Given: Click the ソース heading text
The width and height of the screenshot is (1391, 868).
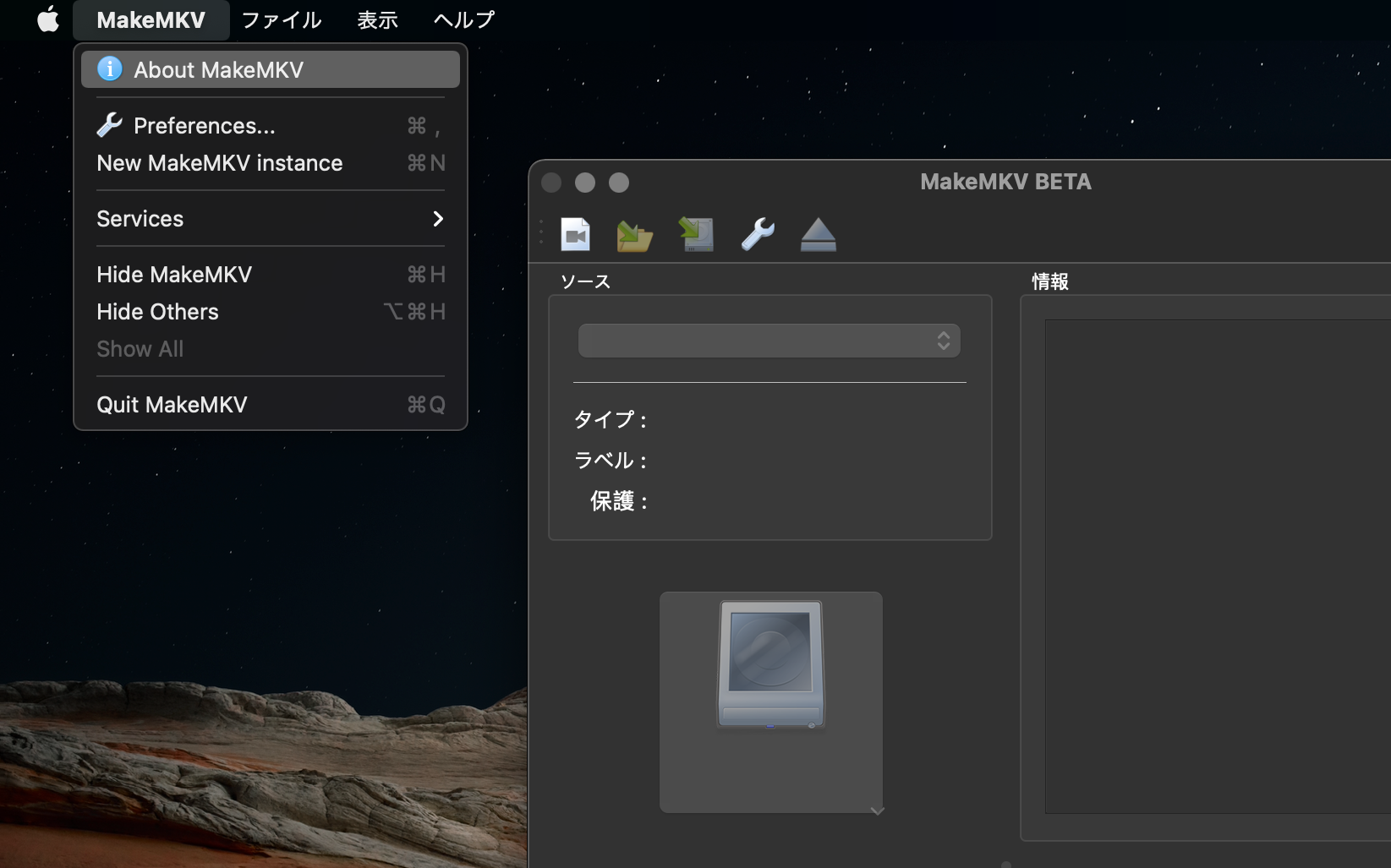Looking at the screenshot, I should (x=585, y=281).
